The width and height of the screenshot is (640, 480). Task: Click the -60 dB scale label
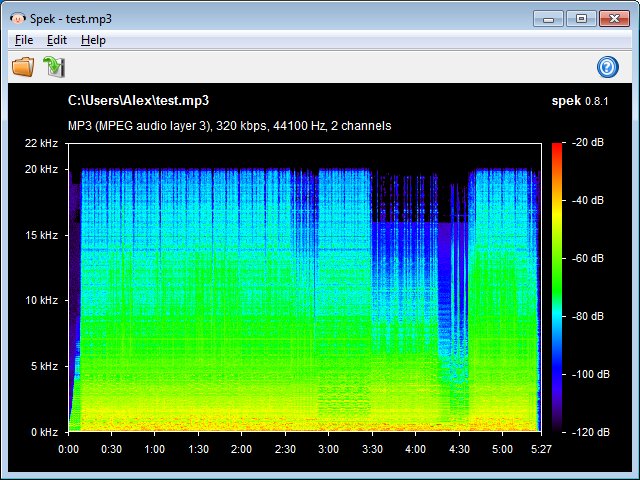tap(587, 257)
